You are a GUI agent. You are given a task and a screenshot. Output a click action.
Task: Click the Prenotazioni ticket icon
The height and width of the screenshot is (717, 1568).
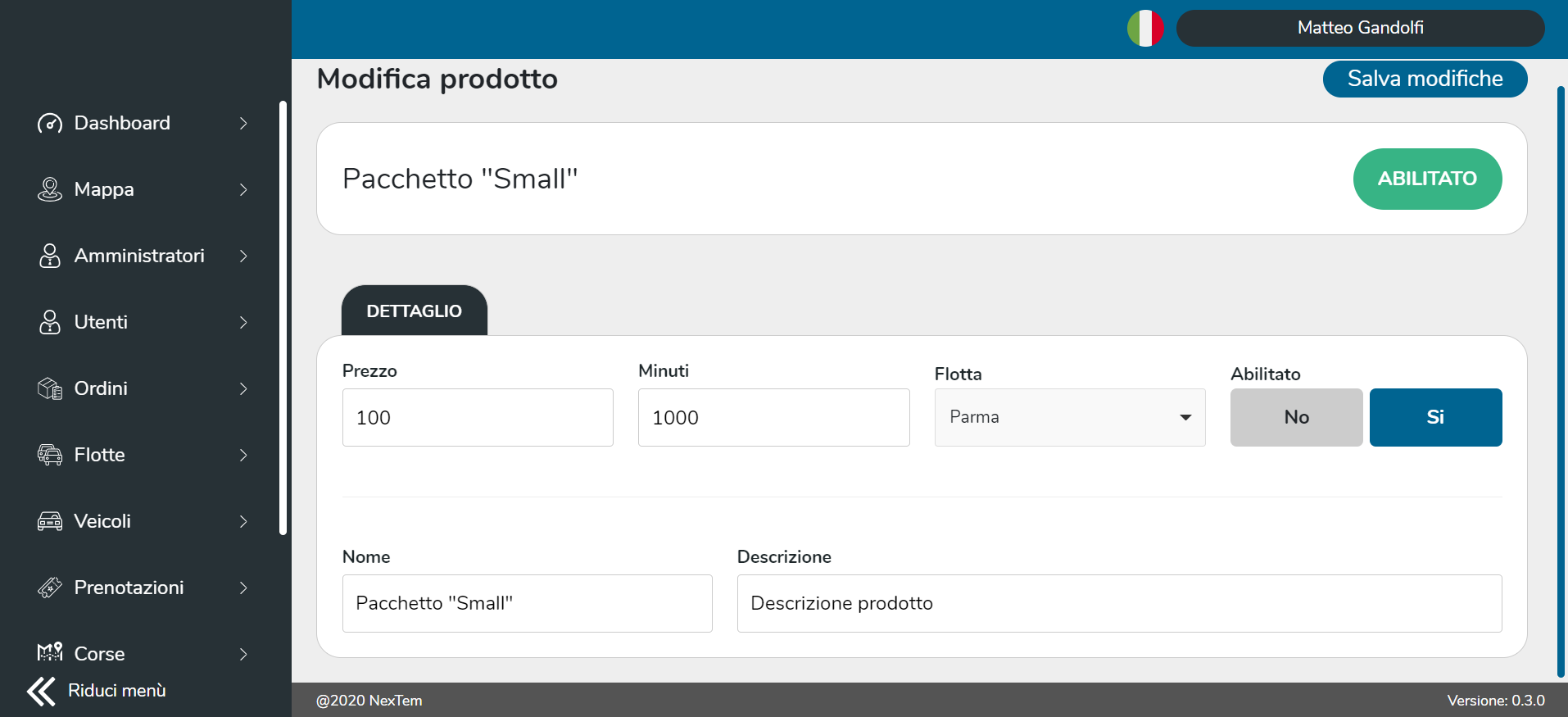(50, 588)
